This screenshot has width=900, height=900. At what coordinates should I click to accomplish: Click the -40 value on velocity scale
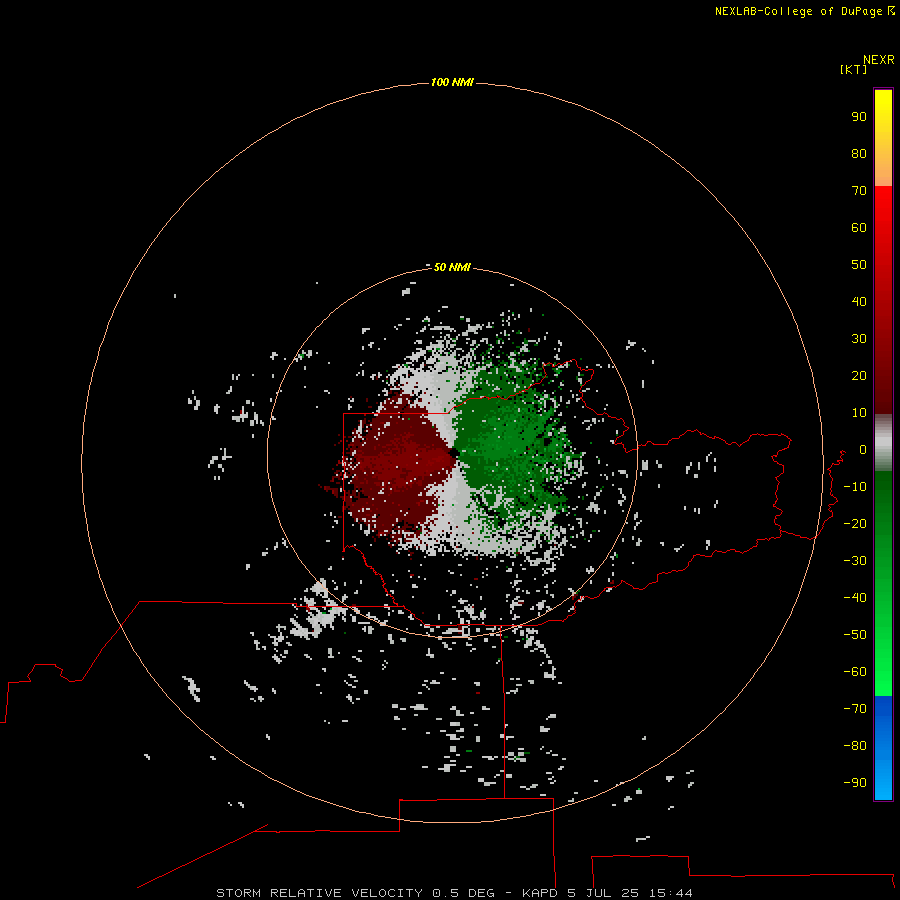tap(855, 598)
